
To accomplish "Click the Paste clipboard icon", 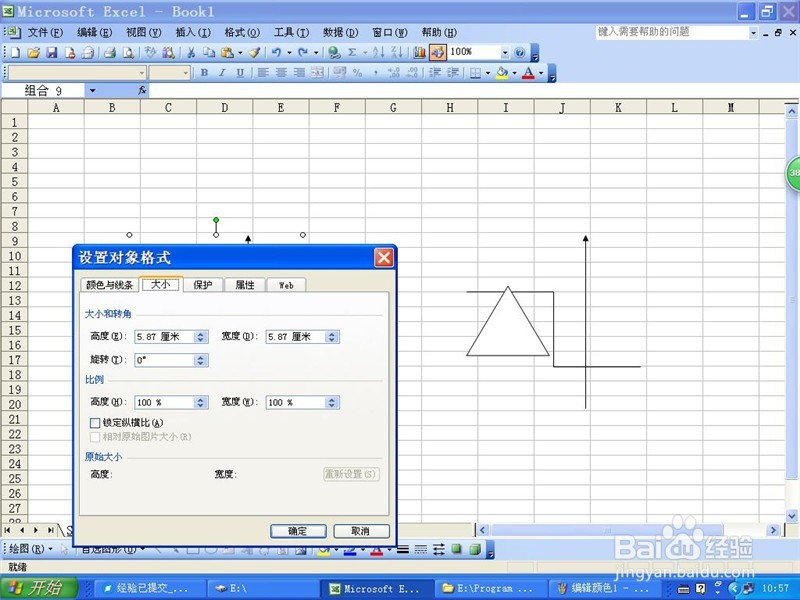I will click(228, 52).
